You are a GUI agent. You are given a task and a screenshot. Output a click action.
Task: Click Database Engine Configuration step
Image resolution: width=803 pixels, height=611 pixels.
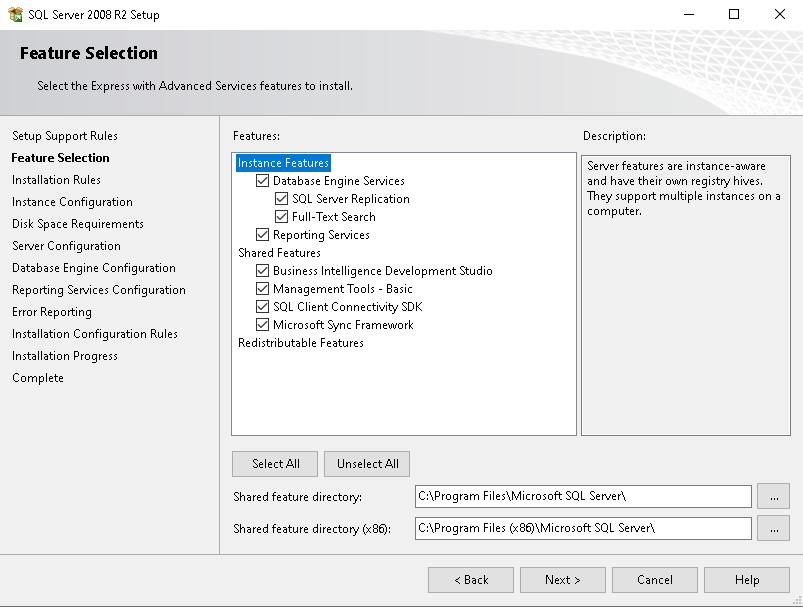coord(94,268)
